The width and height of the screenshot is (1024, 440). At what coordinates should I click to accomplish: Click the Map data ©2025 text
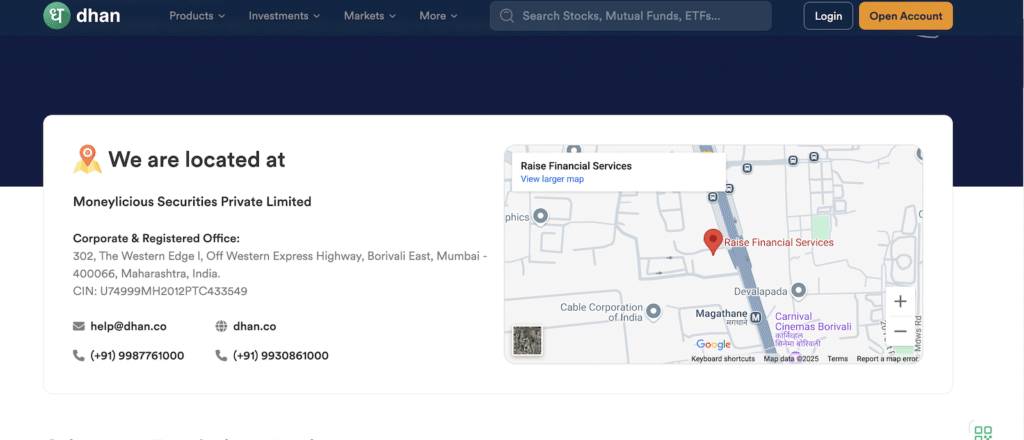[792, 359]
